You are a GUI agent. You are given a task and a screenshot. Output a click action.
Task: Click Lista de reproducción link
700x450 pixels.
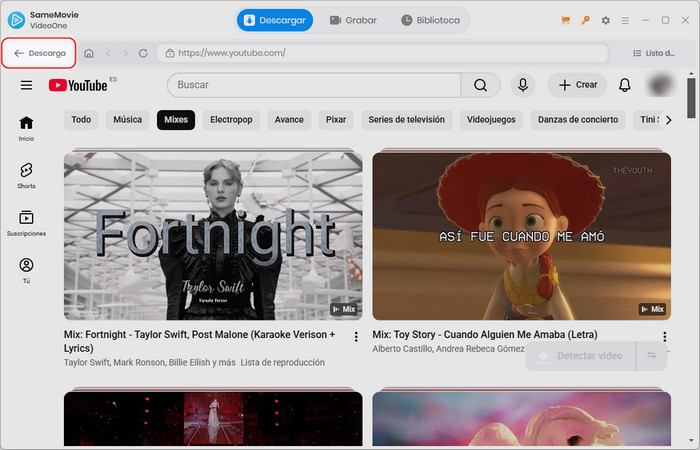[x=283, y=362]
